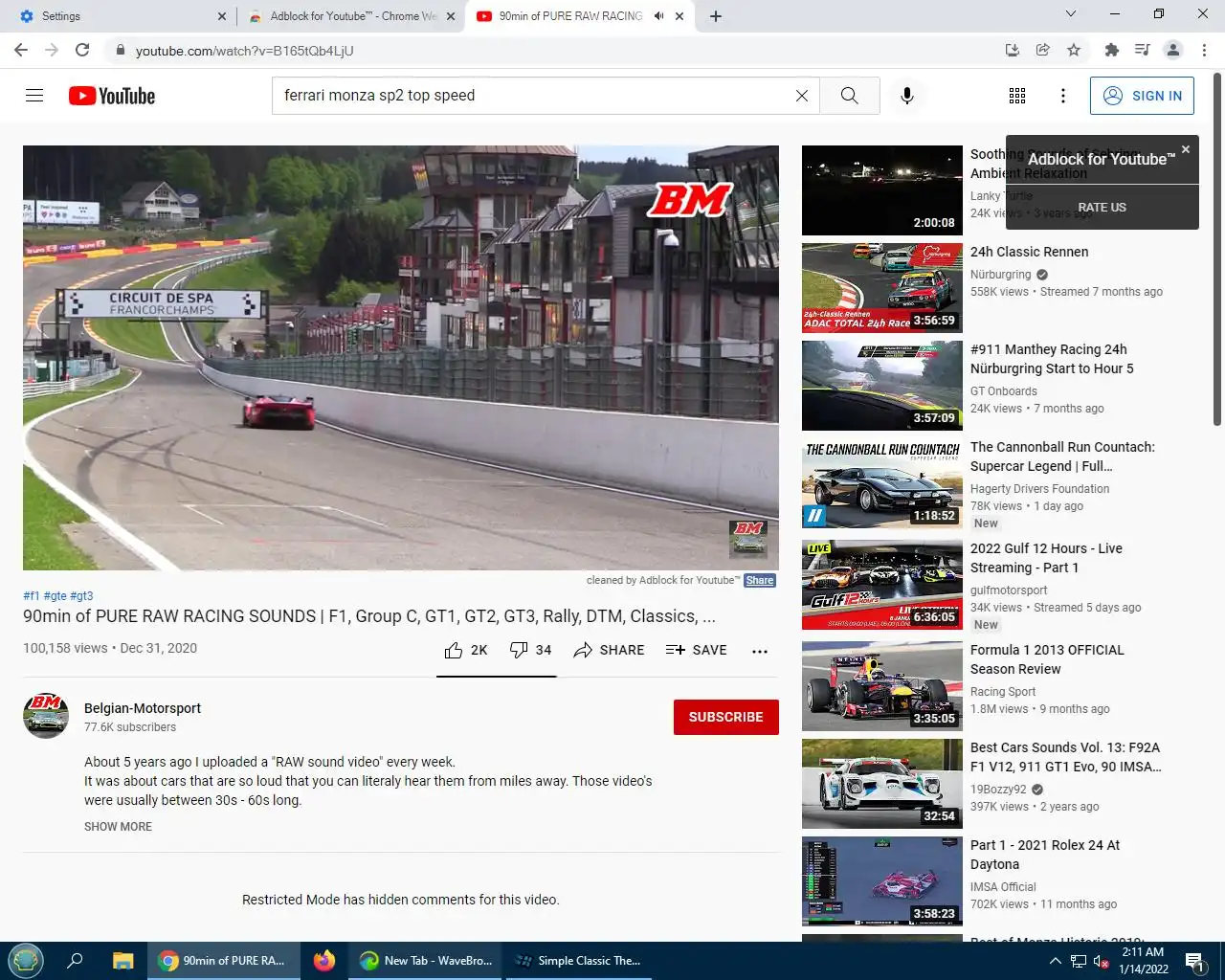Close the Settings tab
The height and width of the screenshot is (980, 1225).
(x=222, y=16)
